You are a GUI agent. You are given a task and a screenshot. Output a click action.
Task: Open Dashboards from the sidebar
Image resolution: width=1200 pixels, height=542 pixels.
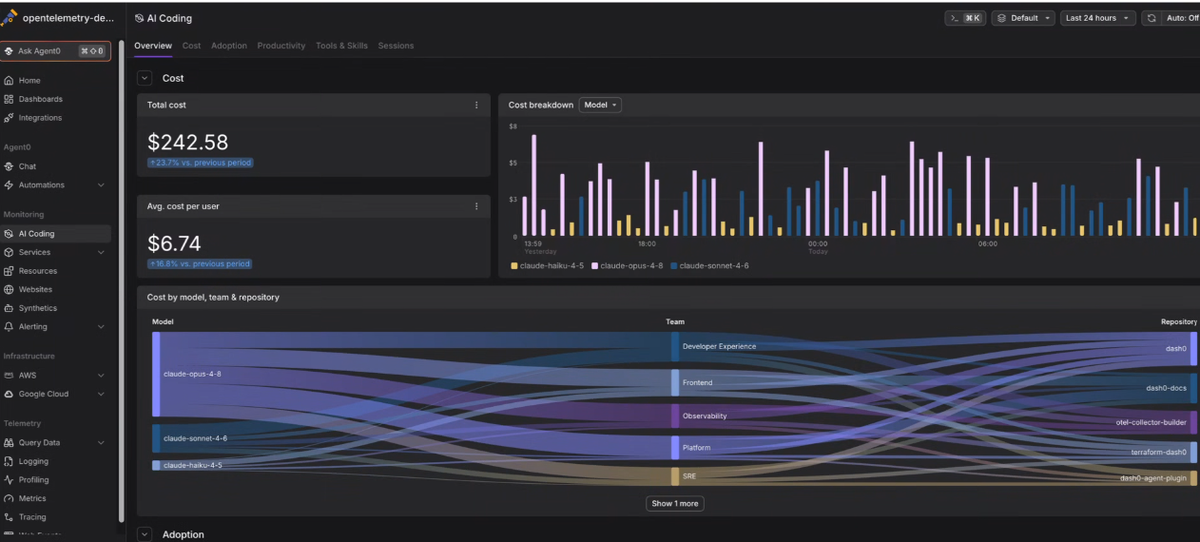[x=40, y=99]
